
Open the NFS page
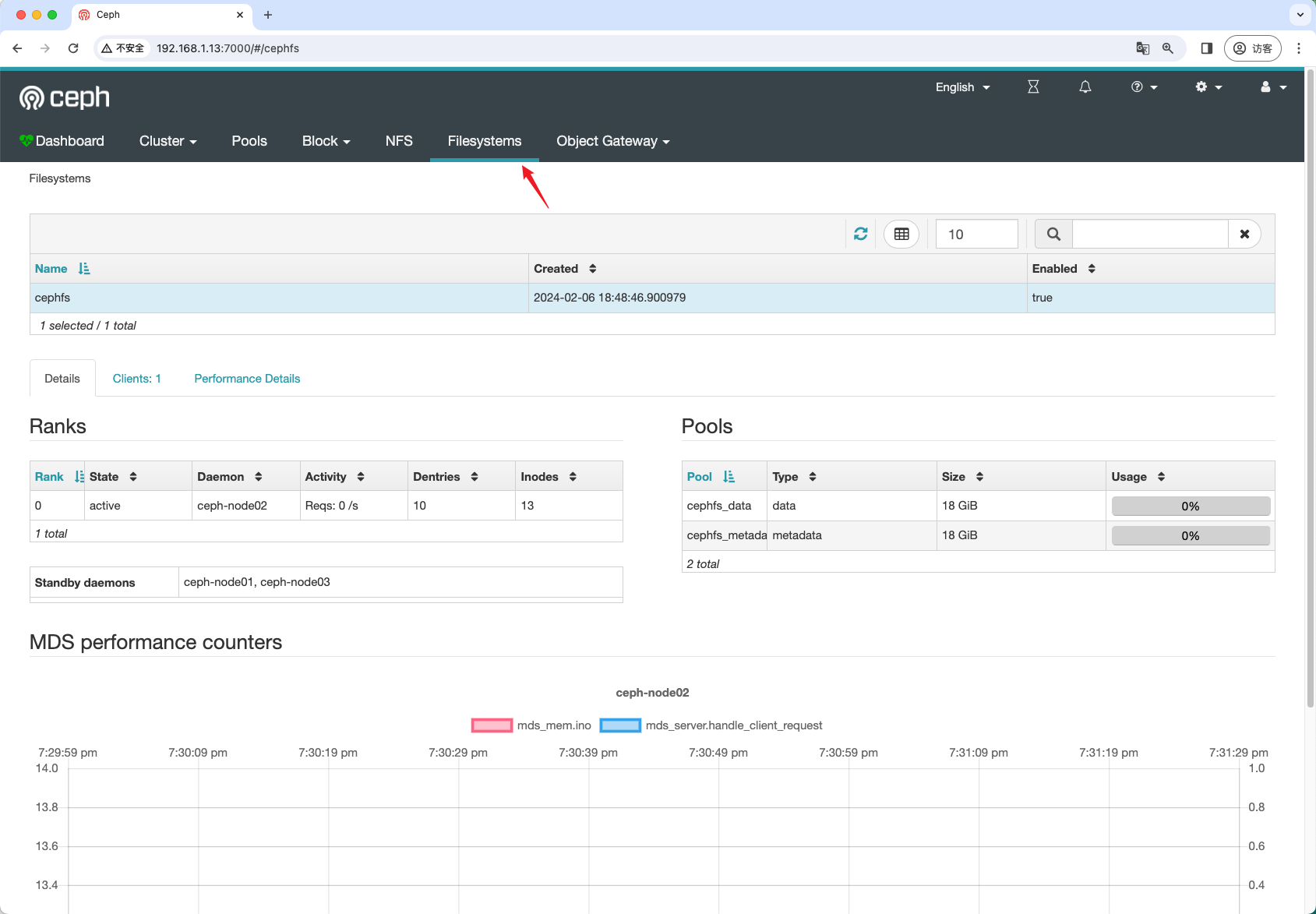[399, 141]
